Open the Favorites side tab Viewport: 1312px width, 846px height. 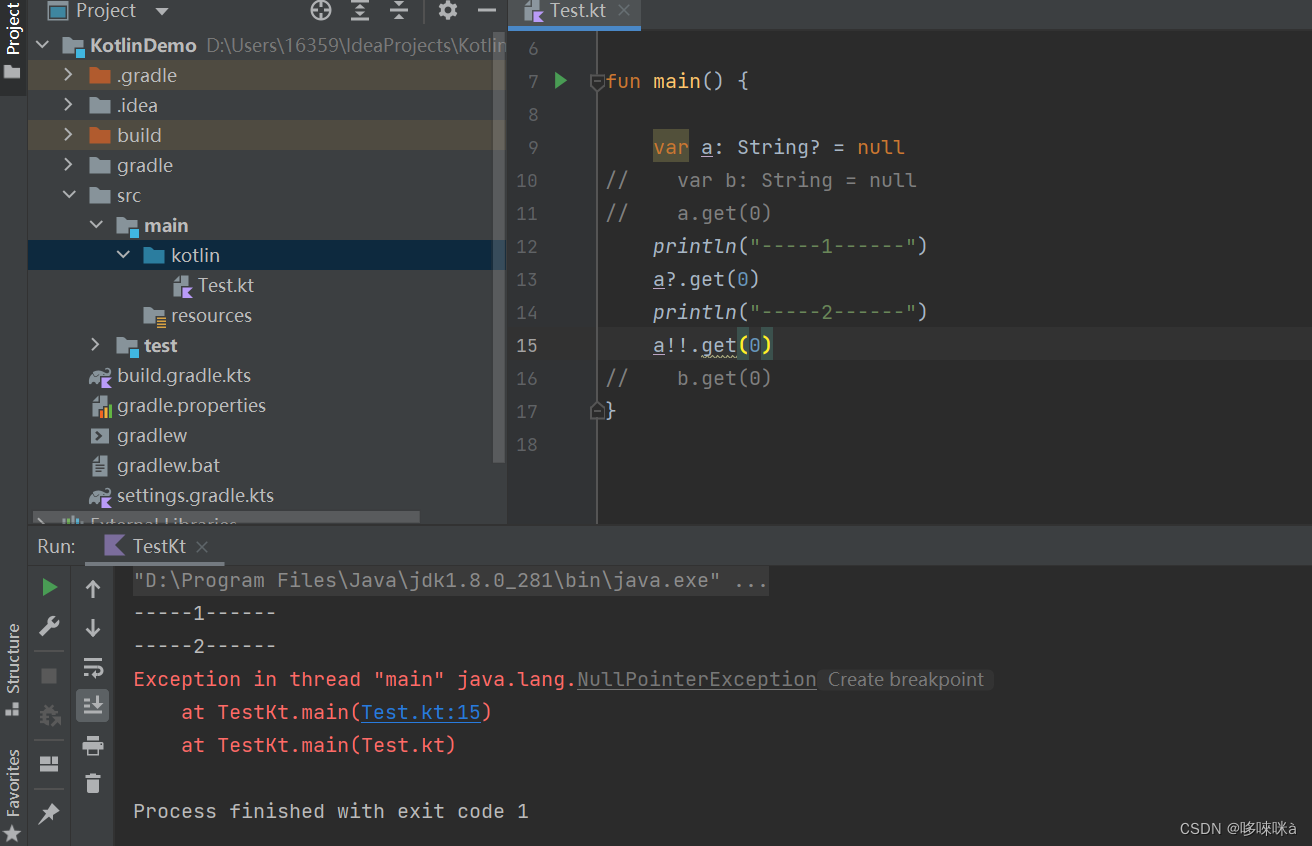(x=13, y=795)
